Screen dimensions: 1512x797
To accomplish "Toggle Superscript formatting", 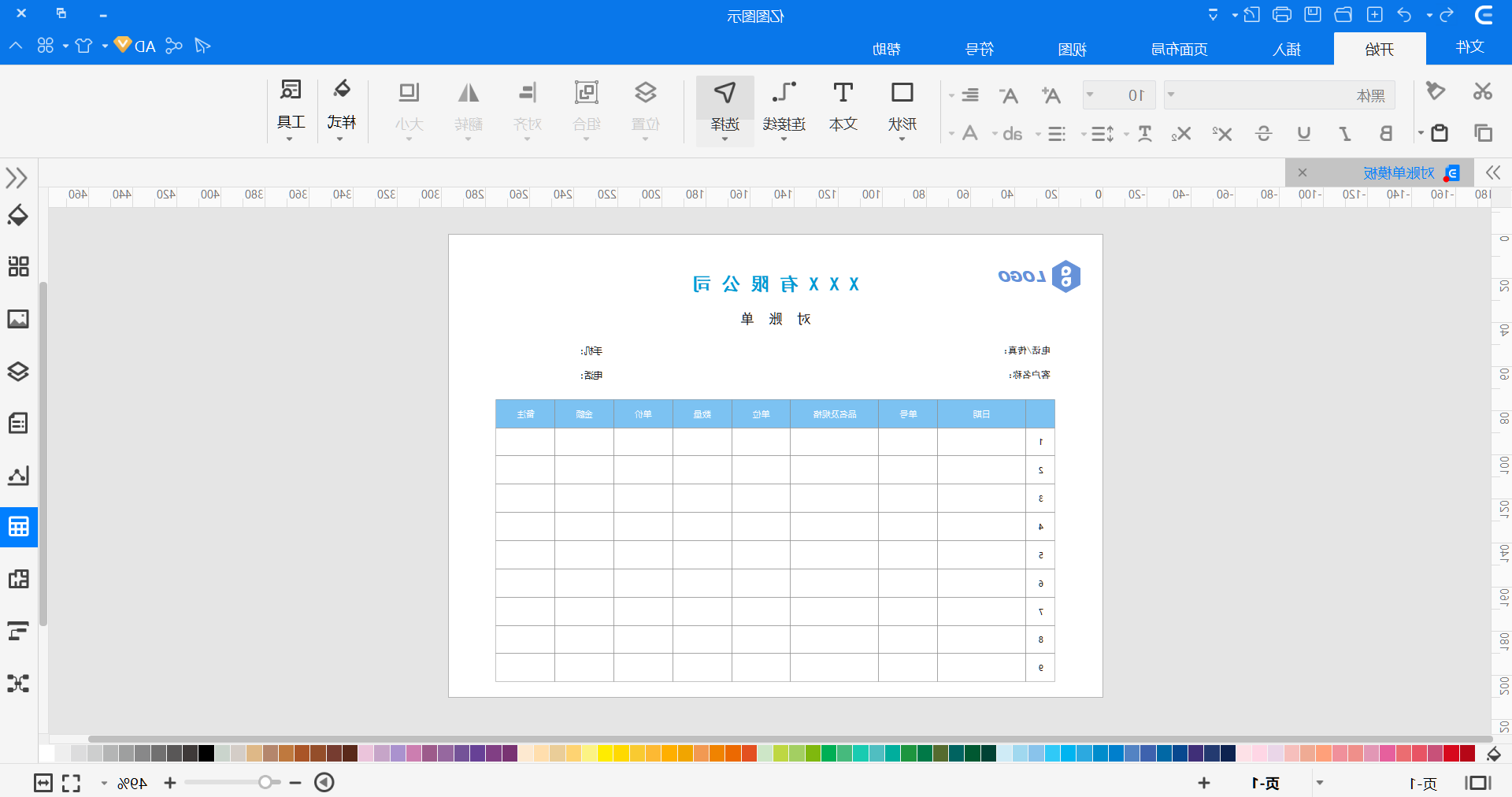I will [1221, 133].
